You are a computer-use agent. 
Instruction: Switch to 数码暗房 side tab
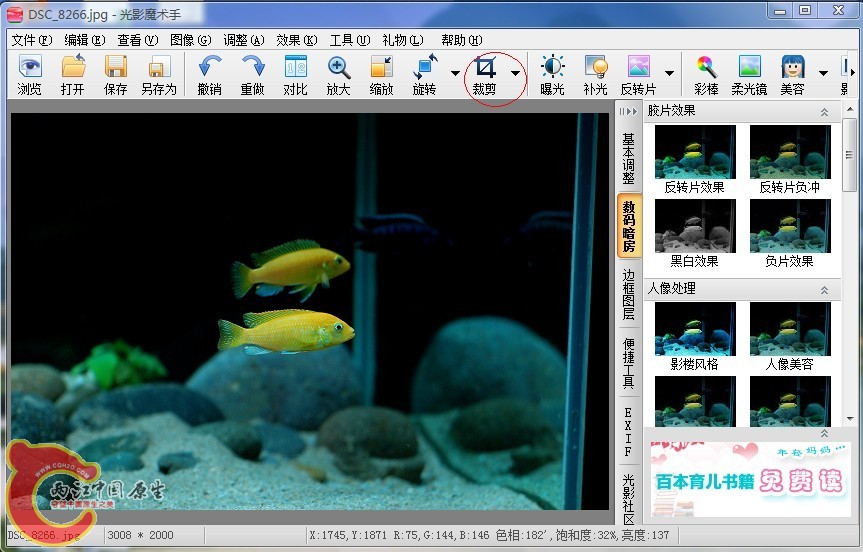(x=629, y=226)
